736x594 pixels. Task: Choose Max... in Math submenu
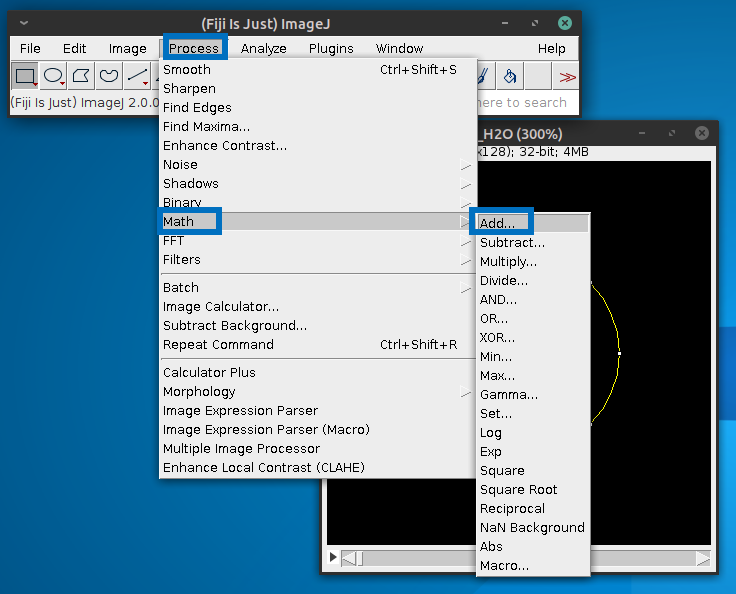(x=533, y=376)
